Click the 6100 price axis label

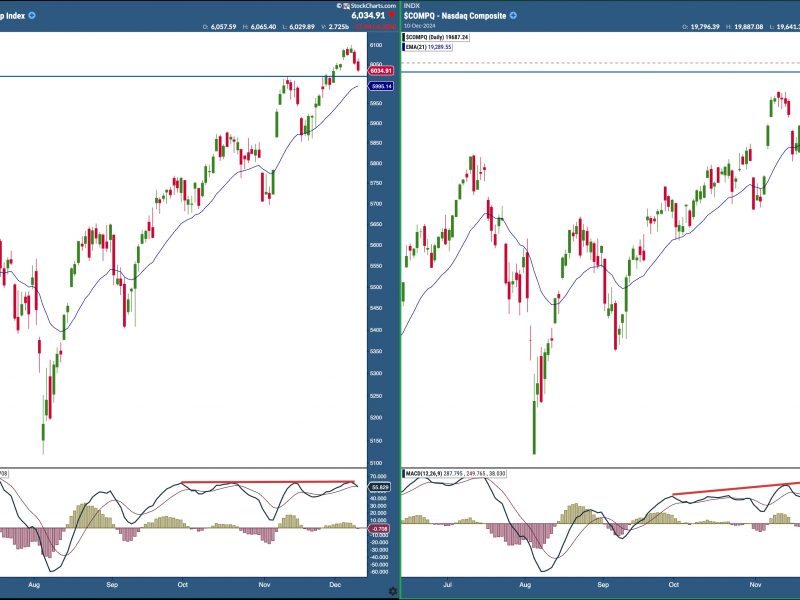tap(376, 45)
